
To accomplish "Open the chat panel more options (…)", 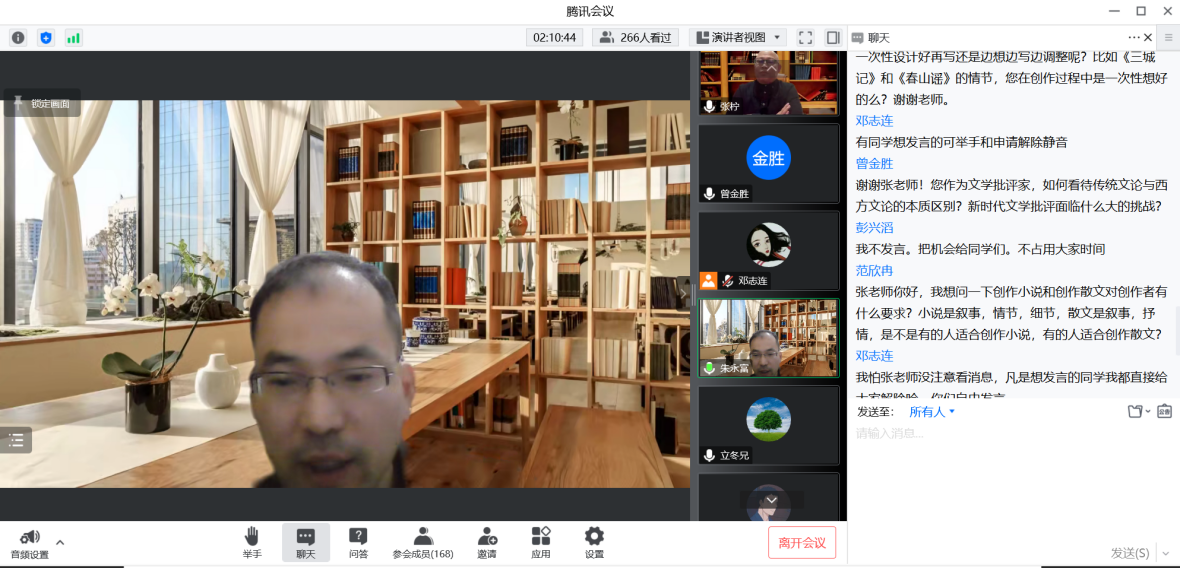I will (x=1134, y=38).
